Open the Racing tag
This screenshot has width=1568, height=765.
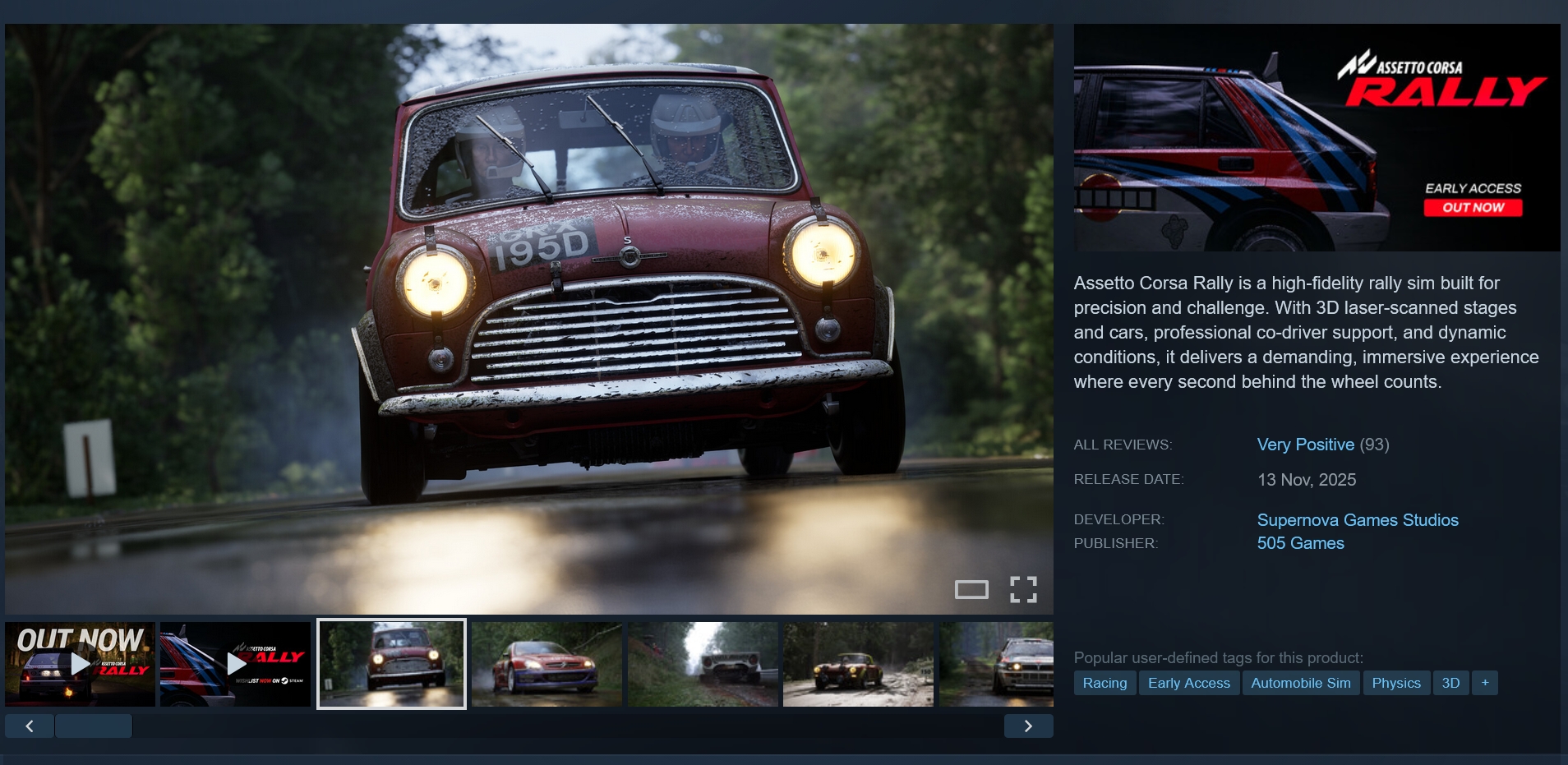coord(1105,683)
